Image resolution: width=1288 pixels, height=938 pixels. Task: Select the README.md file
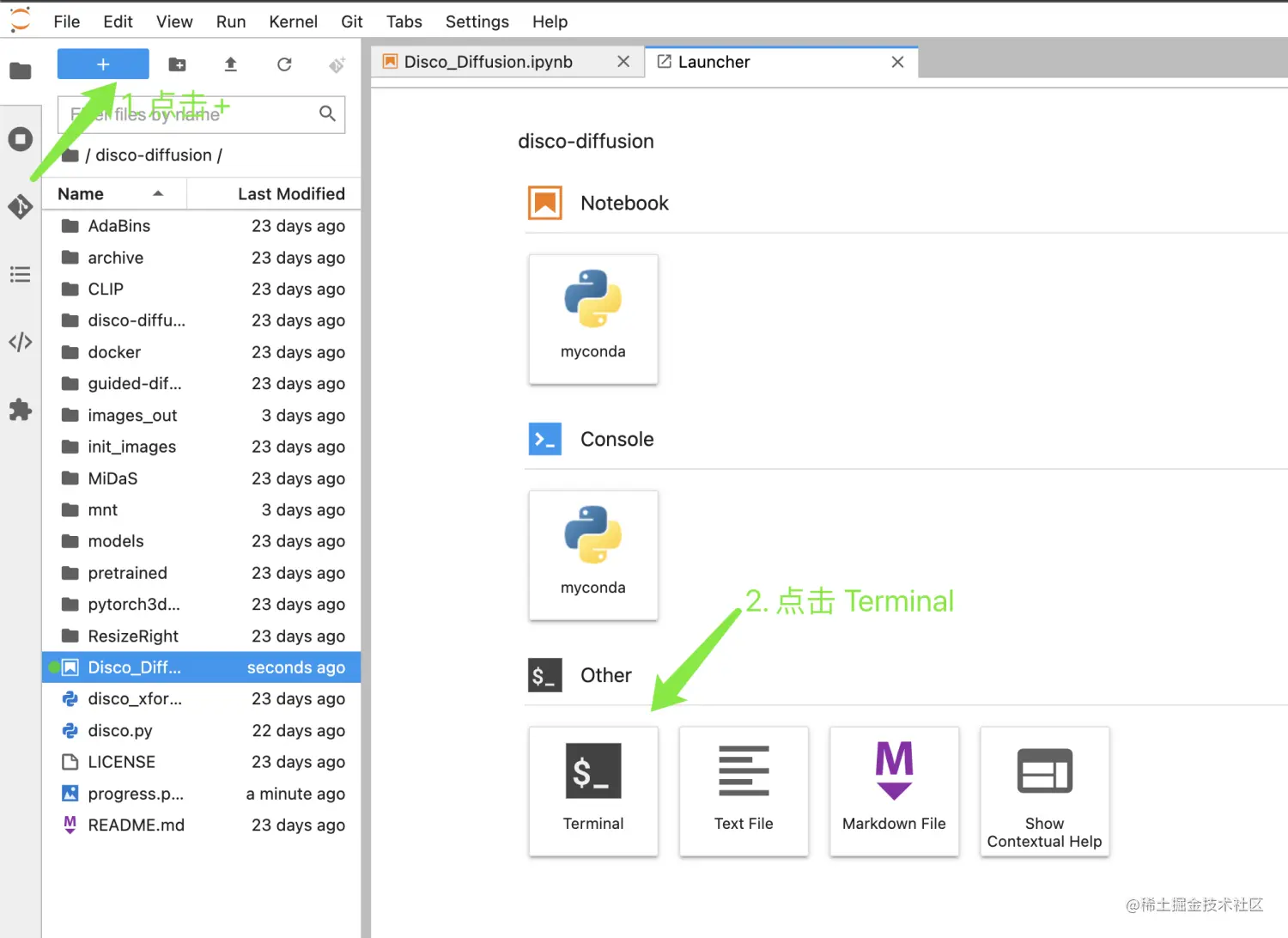click(x=201, y=825)
